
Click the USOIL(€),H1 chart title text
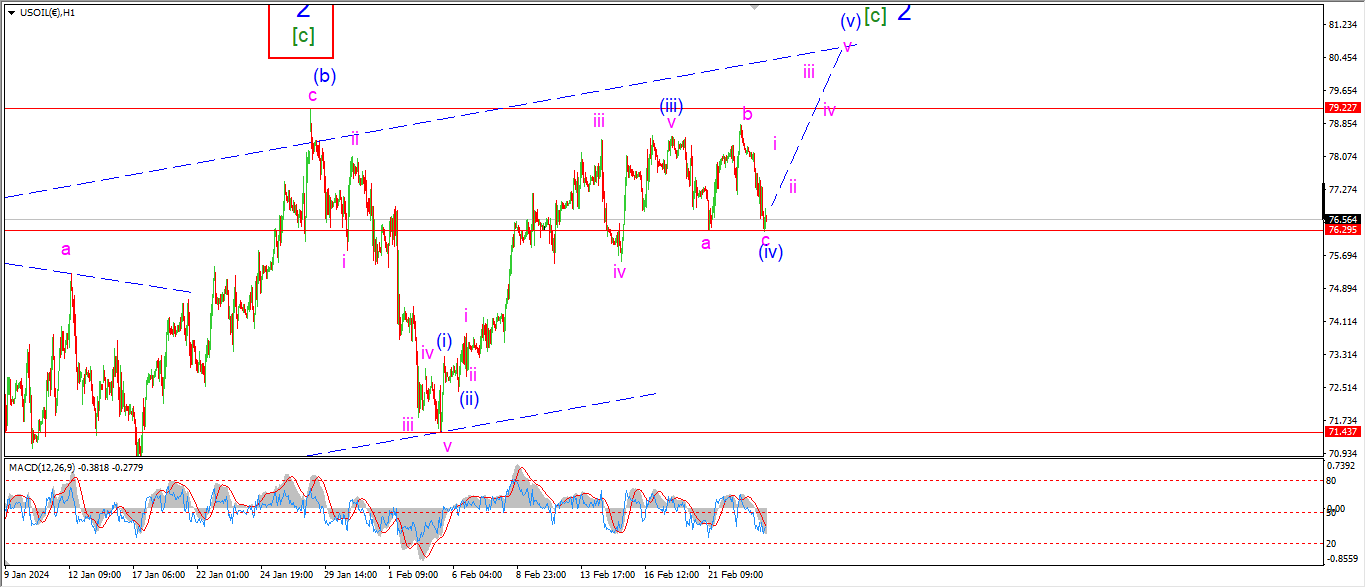coord(49,12)
